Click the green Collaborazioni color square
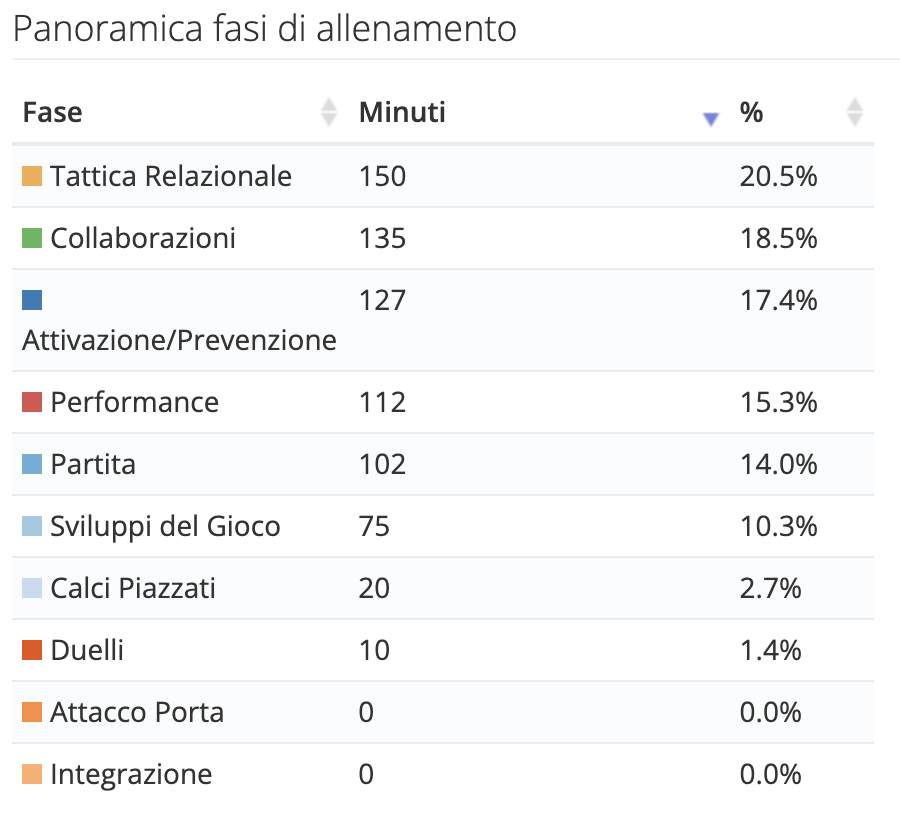 point(32,238)
